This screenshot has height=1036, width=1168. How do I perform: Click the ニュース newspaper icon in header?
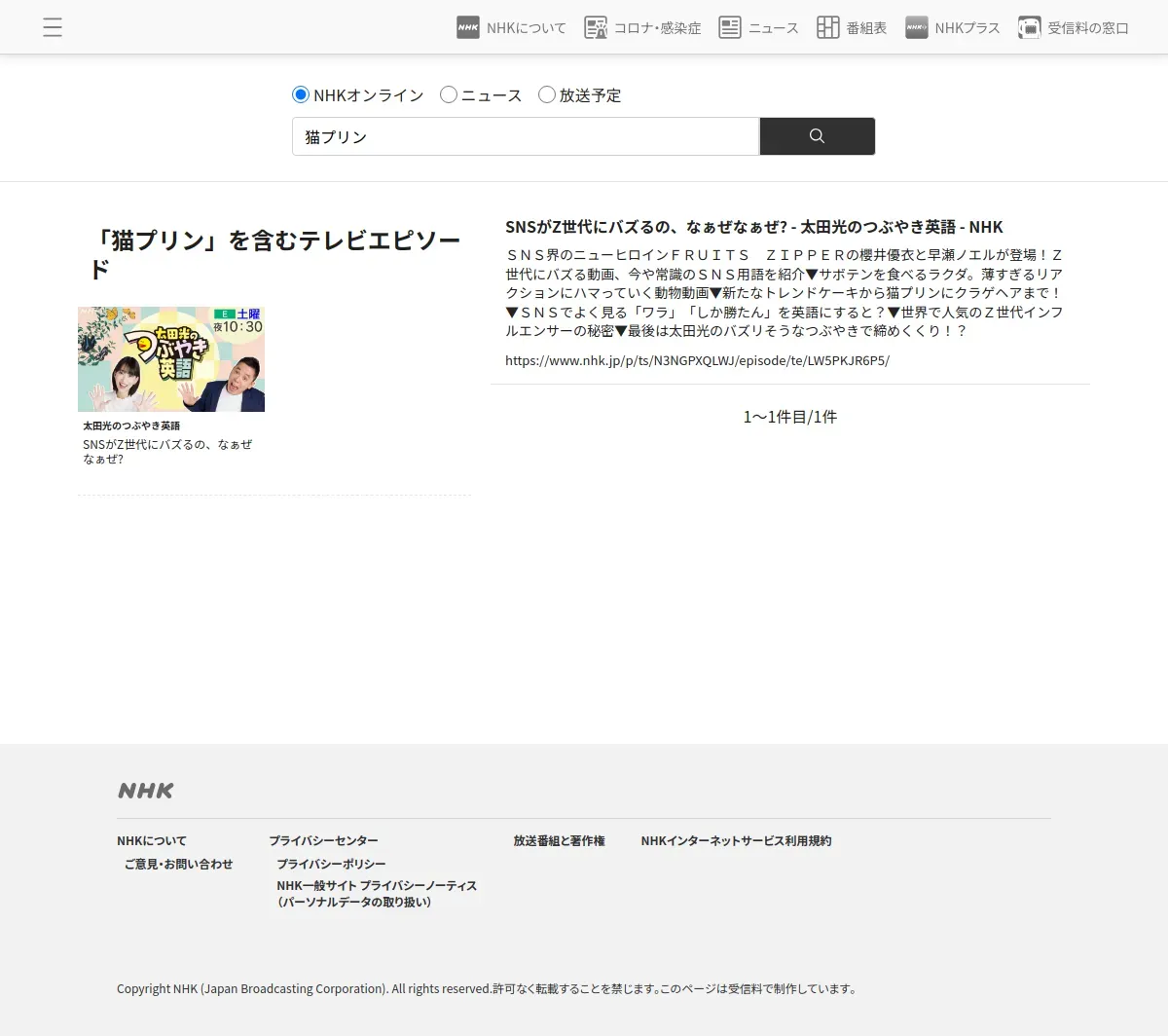pos(730,27)
